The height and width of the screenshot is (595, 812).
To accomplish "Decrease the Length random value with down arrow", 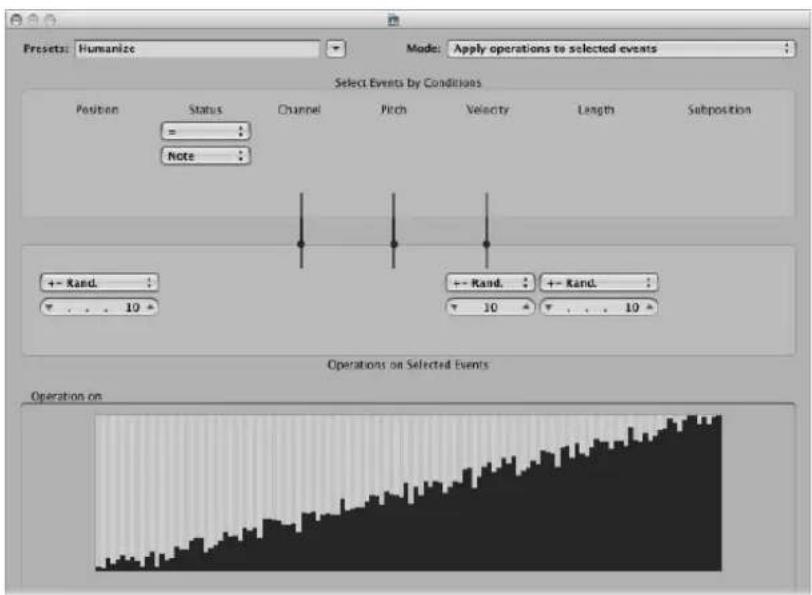I will (x=548, y=308).
